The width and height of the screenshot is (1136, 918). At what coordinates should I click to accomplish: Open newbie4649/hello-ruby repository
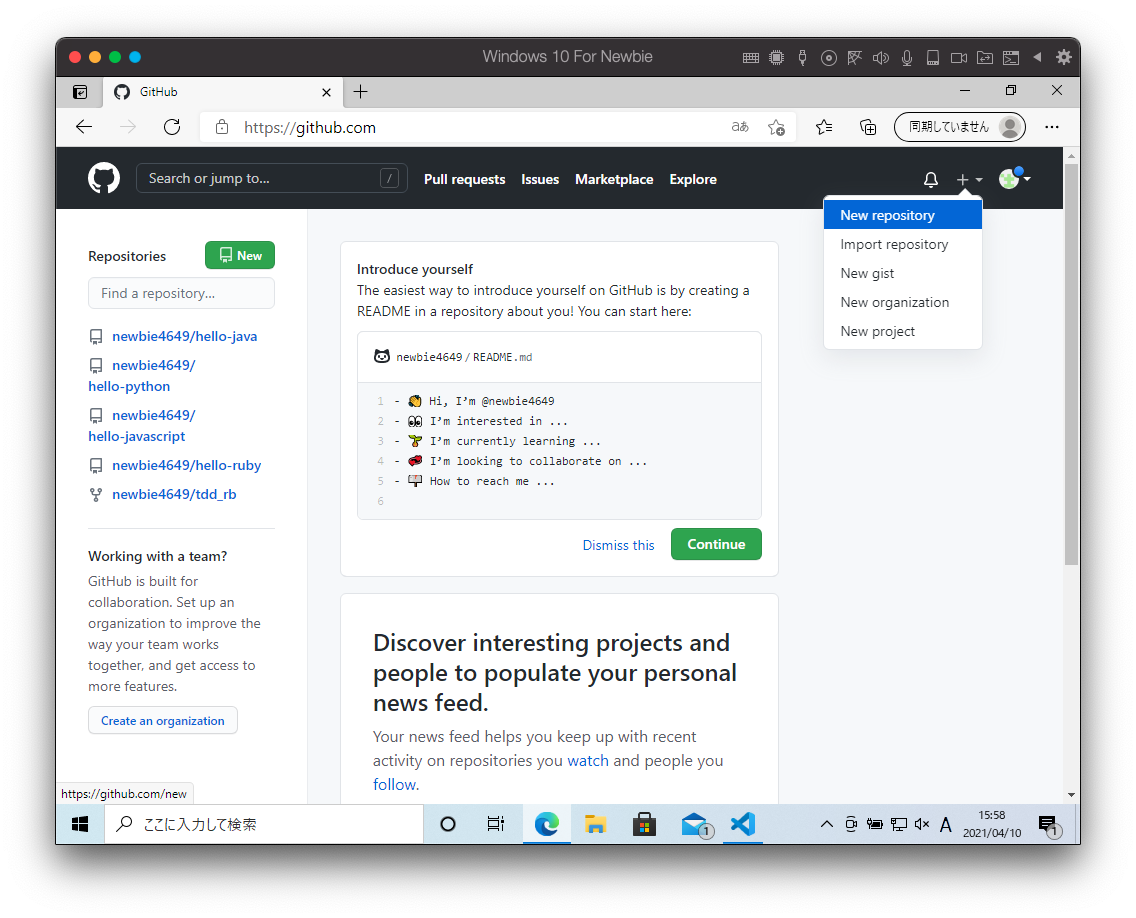pos(186,465)
